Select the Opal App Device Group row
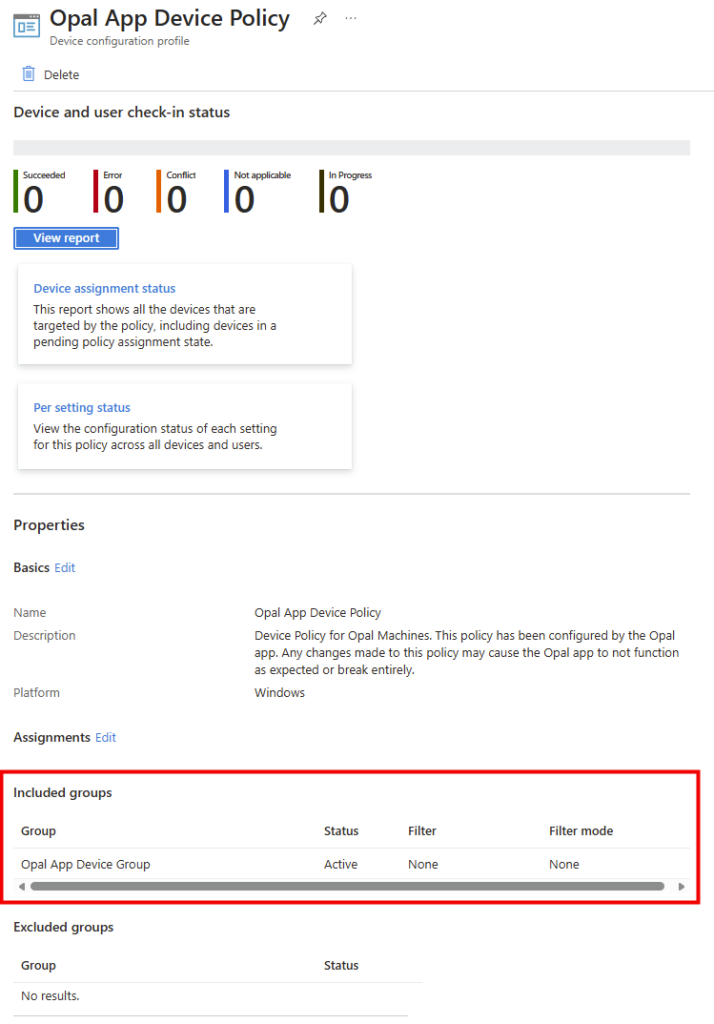 (86, 864)
